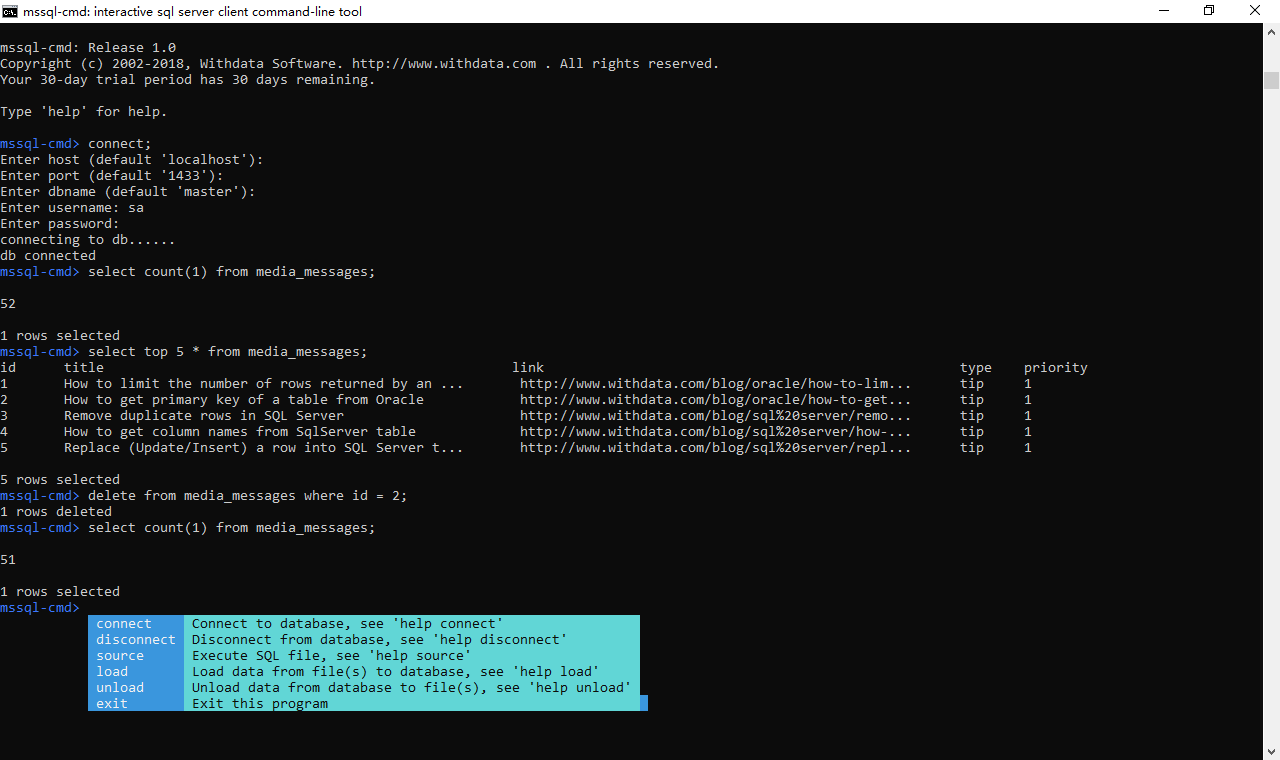
Task: Click the cmd icon in title bar
Action: click(x=10, y=11)
